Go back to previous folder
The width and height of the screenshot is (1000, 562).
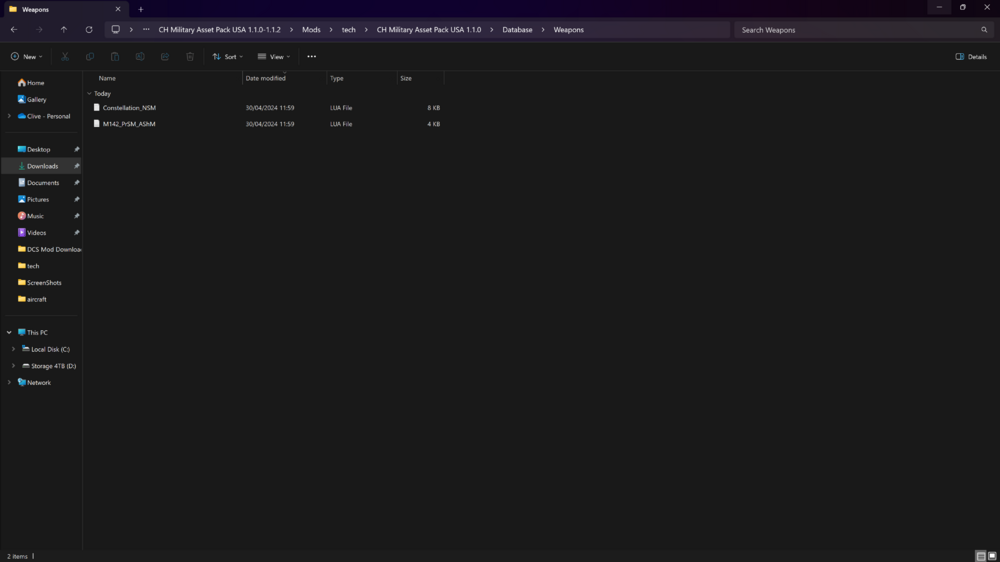(x=14, y=29)
